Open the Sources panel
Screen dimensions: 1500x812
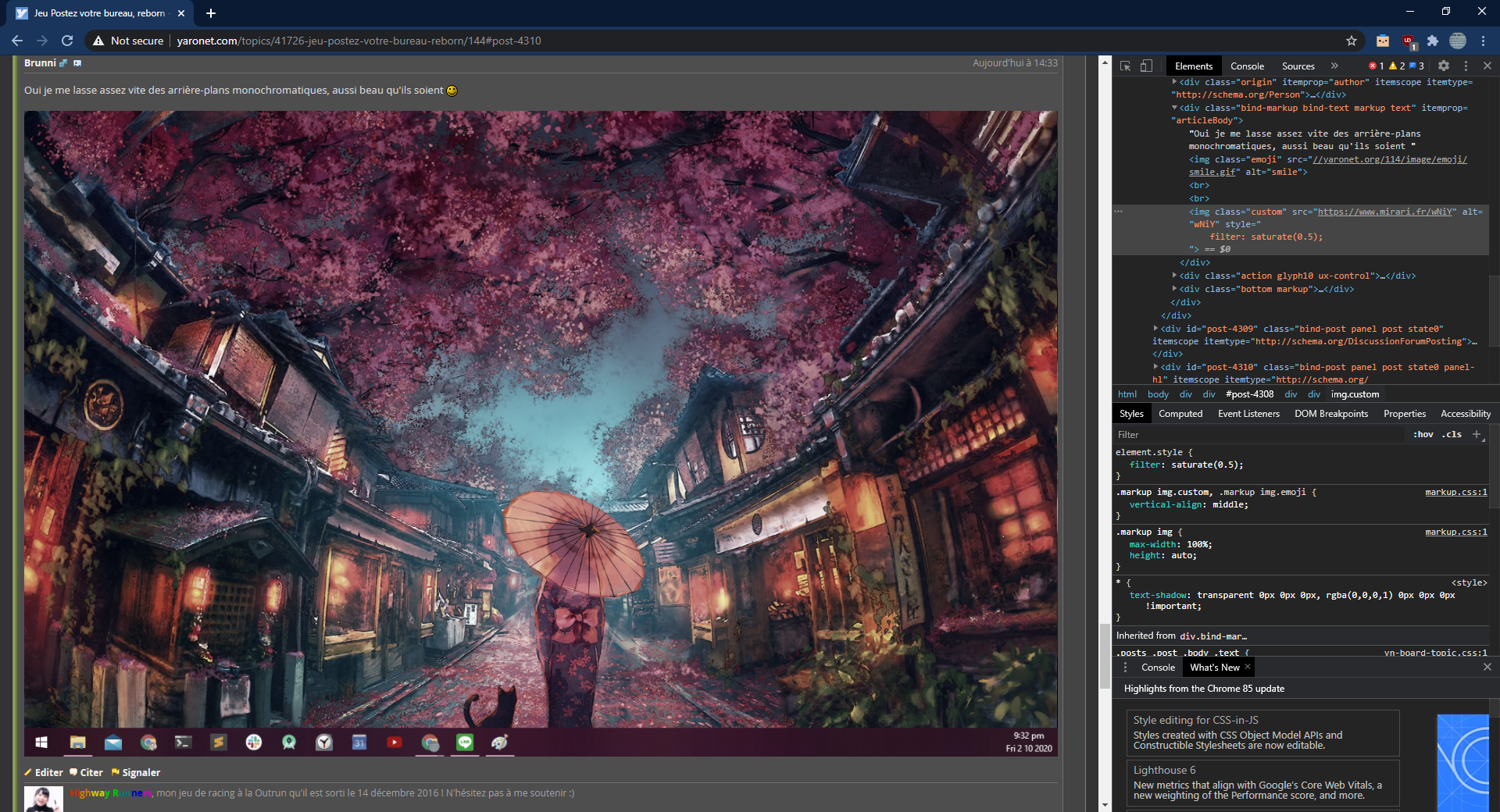click(1298, 66)
